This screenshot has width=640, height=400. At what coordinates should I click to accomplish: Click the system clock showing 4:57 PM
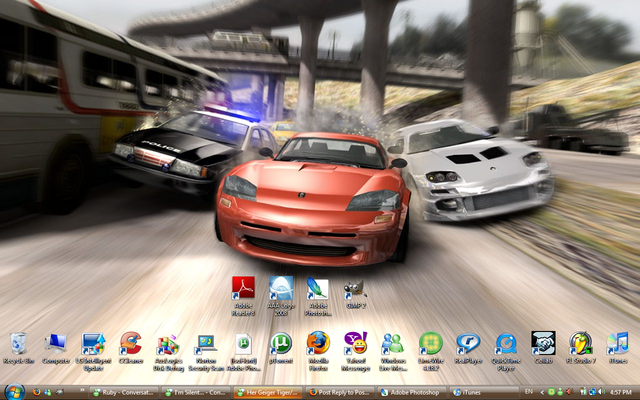619,392
